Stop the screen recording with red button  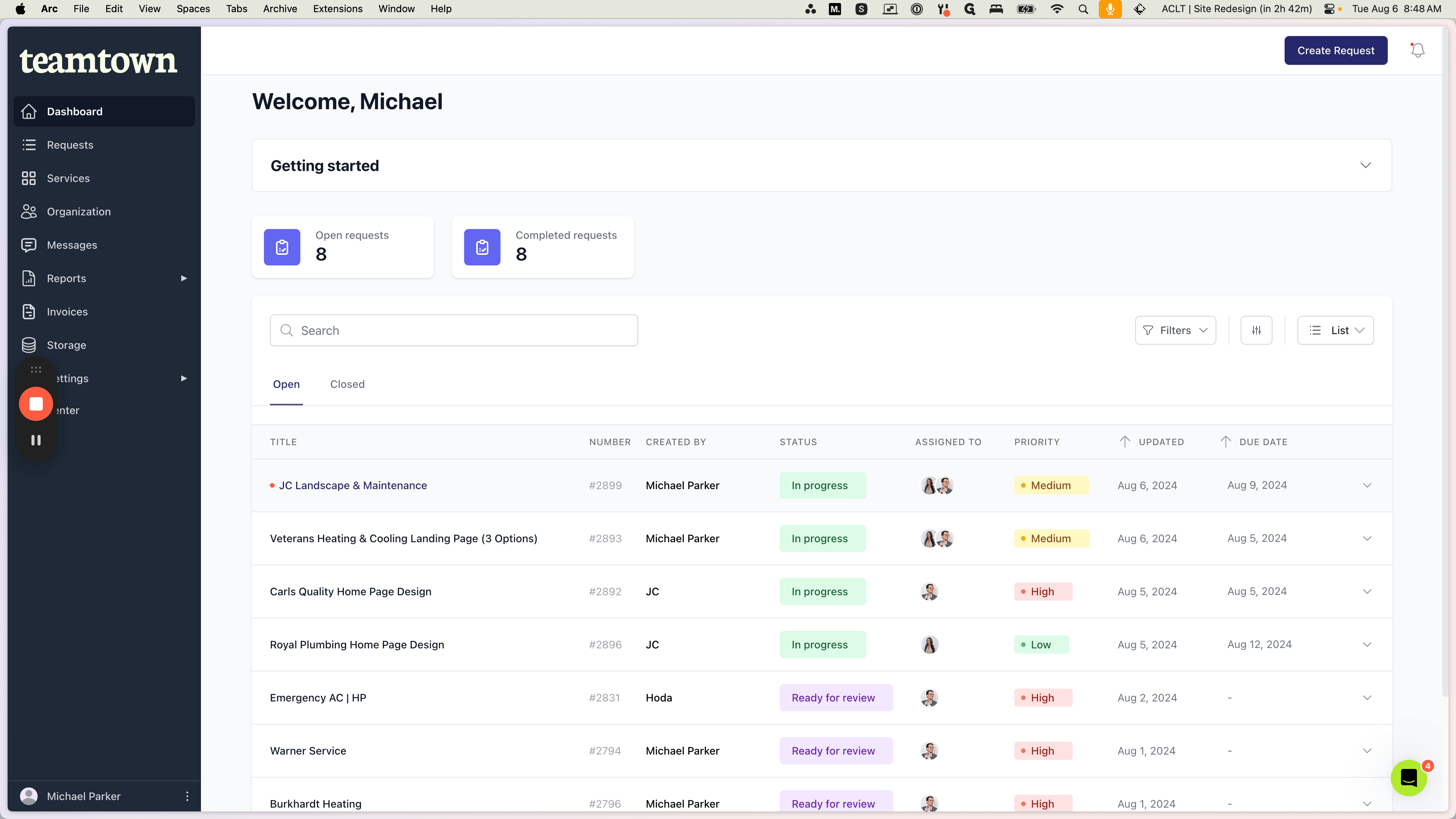(36, 403)
